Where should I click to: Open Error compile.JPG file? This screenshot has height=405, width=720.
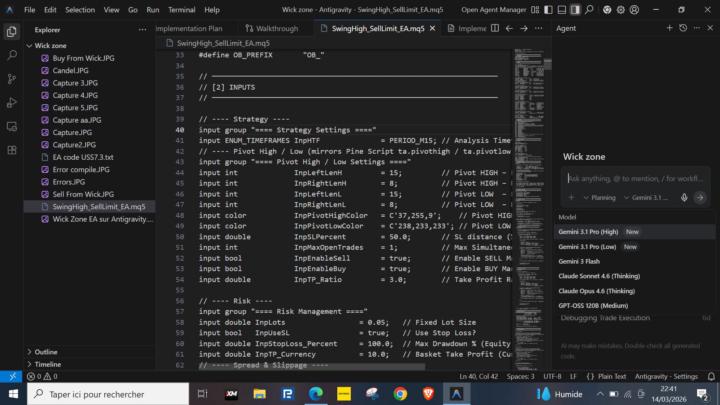click(81, 169)
